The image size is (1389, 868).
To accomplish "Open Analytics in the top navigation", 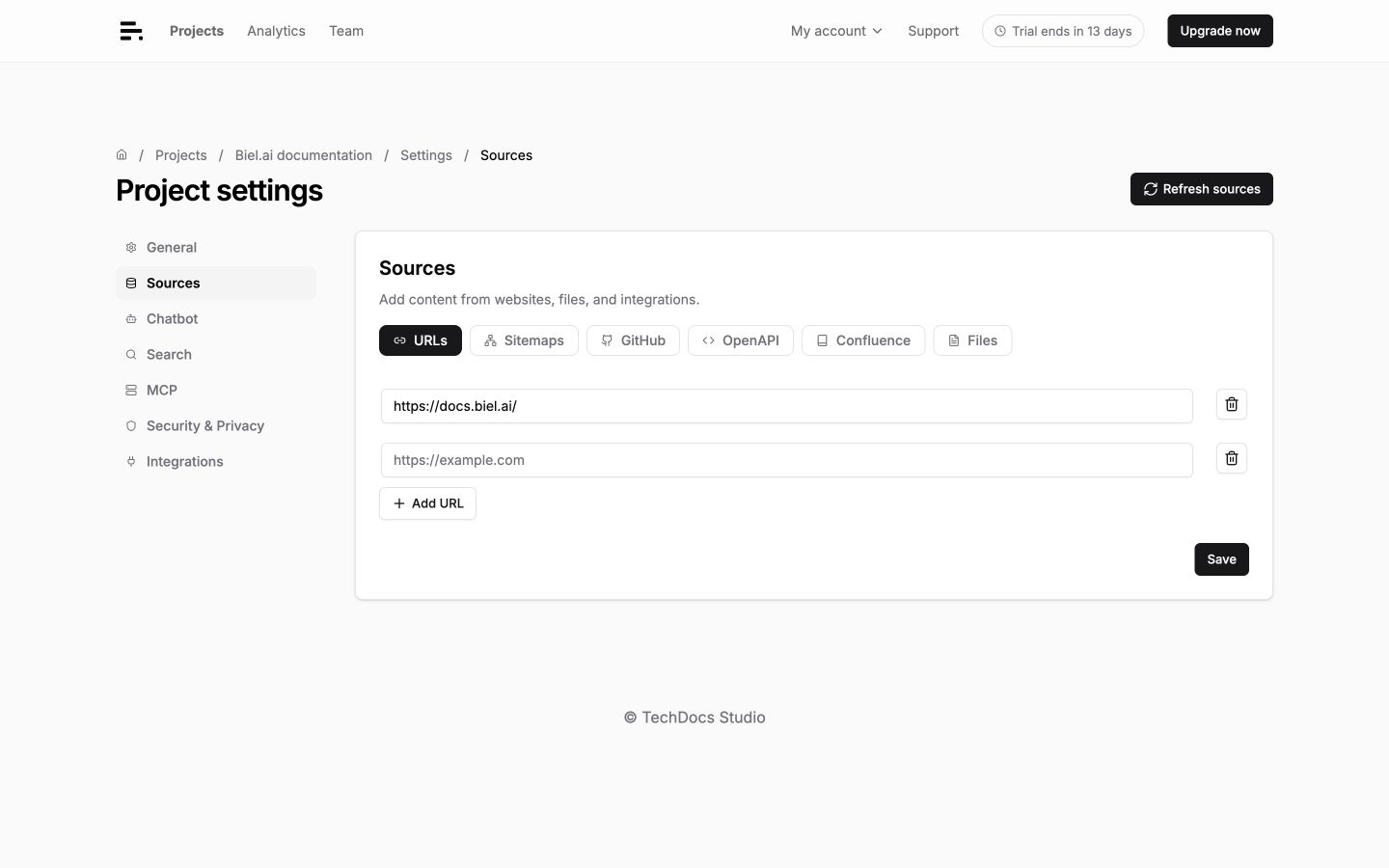I will 276,31.
